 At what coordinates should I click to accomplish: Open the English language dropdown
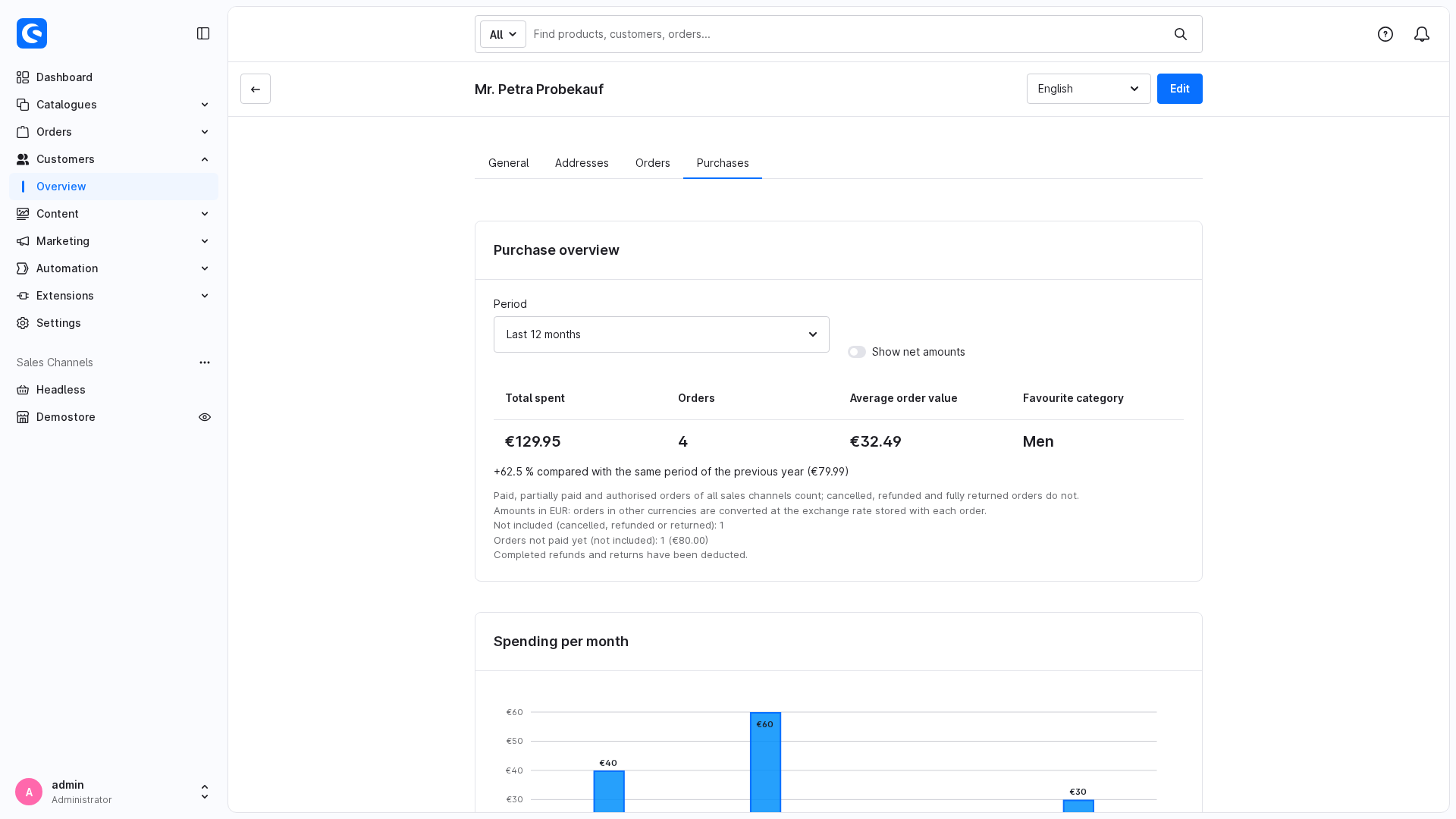[1089, 89]
